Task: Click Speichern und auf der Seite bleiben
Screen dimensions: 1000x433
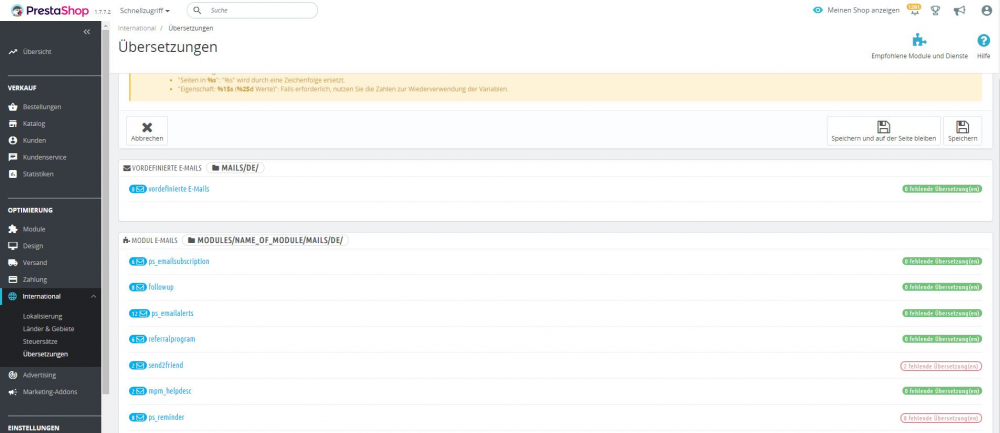Action: tap(883, 131)
